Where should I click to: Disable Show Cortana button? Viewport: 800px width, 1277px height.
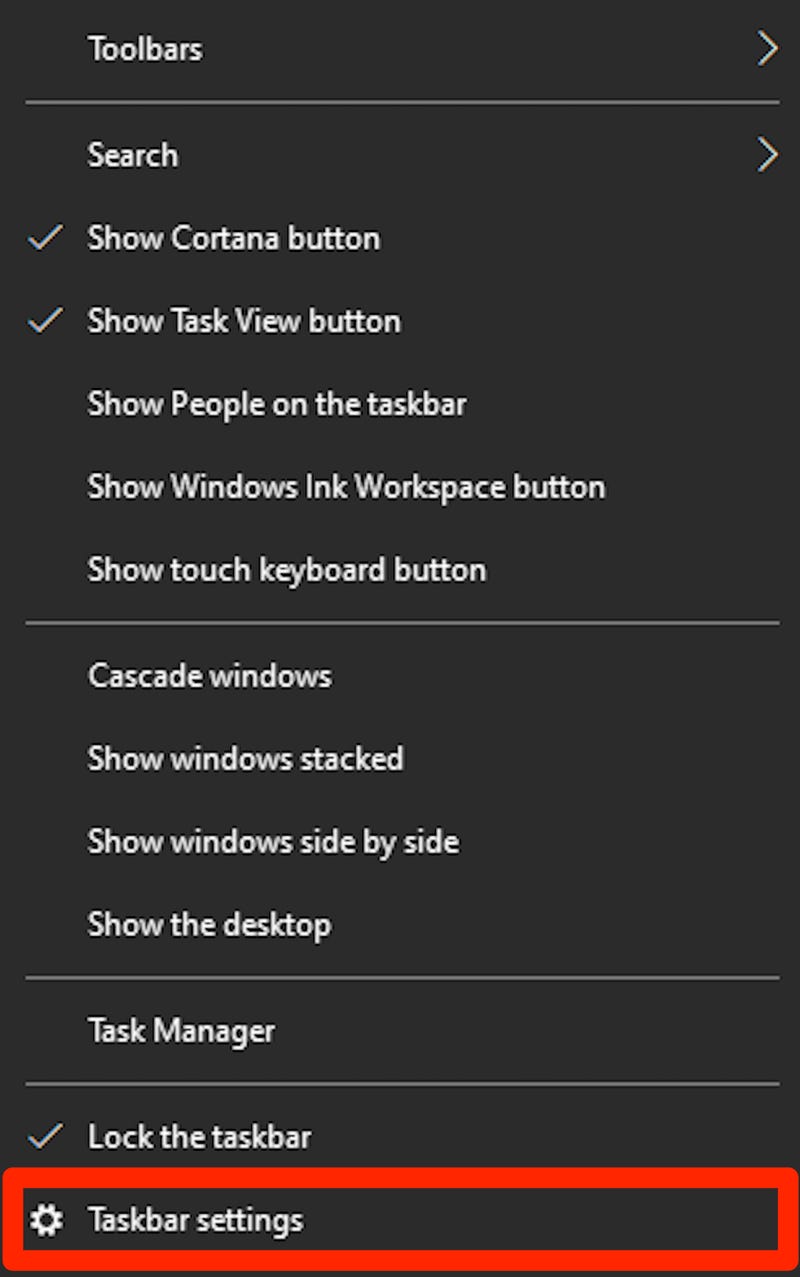pyautogui.click(x=234, y=237)
